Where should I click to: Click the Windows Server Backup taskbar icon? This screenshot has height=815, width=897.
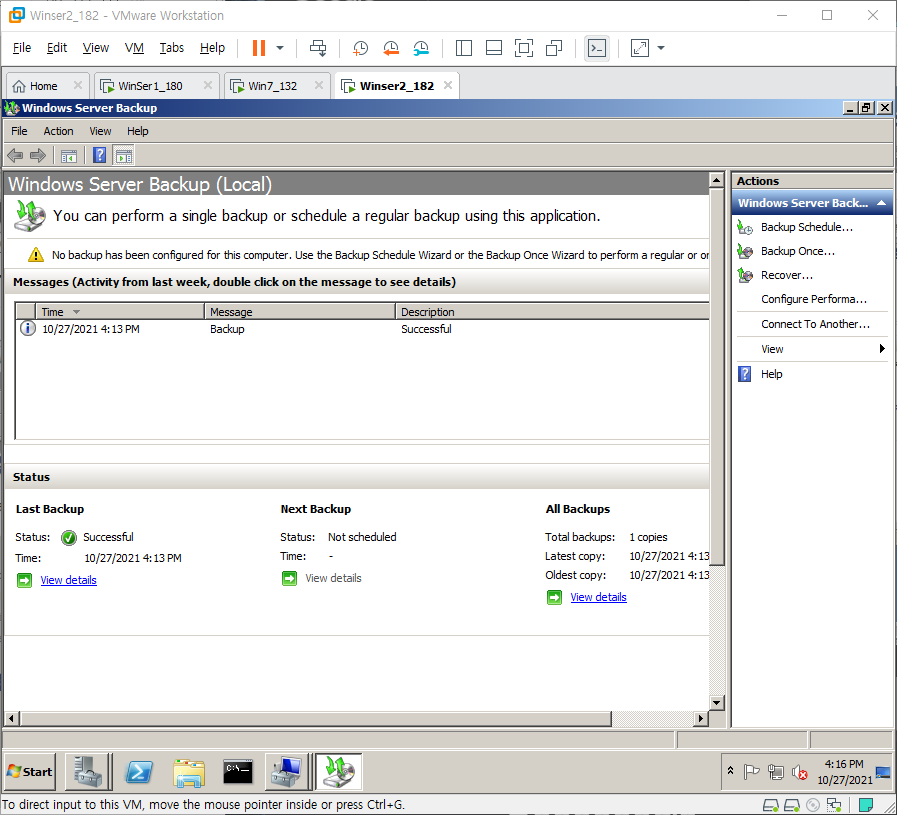click(x=339, y=772)
